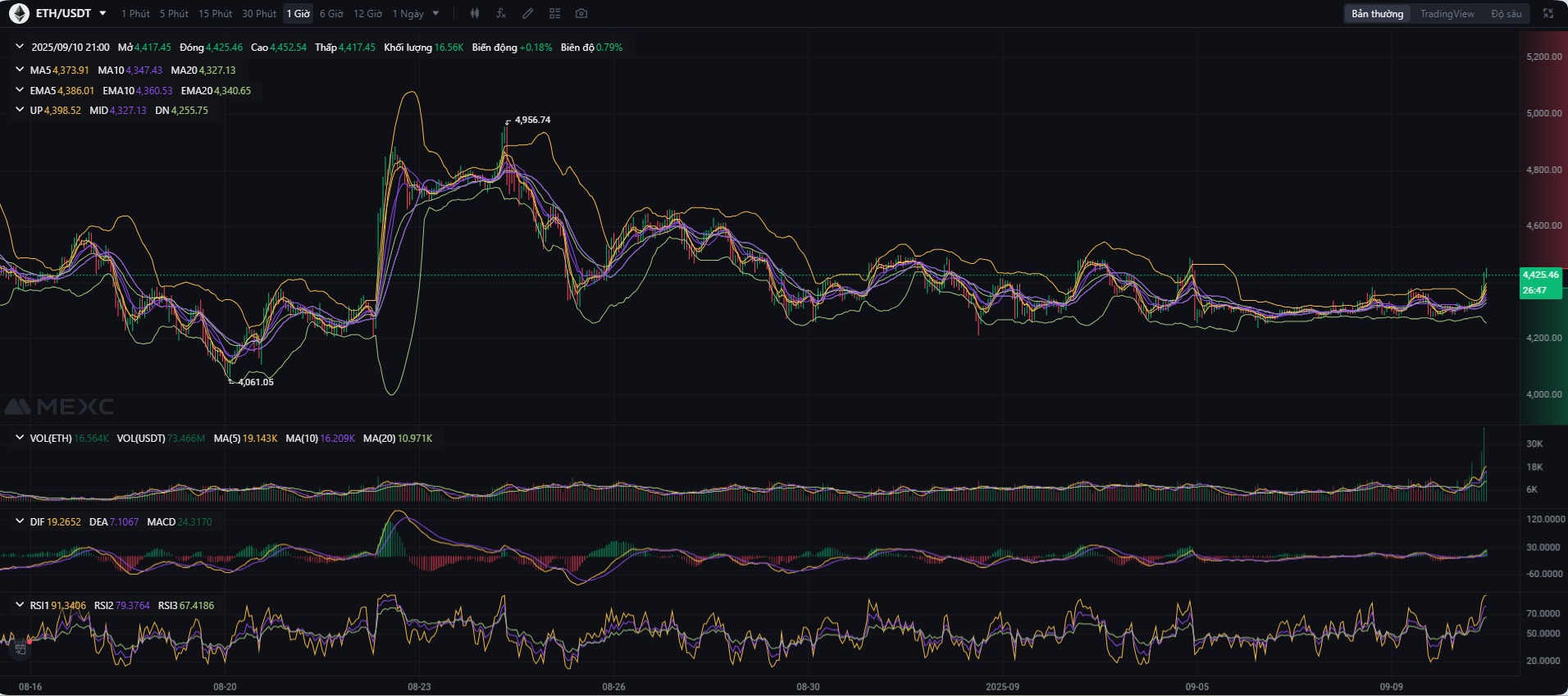Click the MA10 value 4,347.43
Viewport: 1568px width, 696px height.
[144, 71]
